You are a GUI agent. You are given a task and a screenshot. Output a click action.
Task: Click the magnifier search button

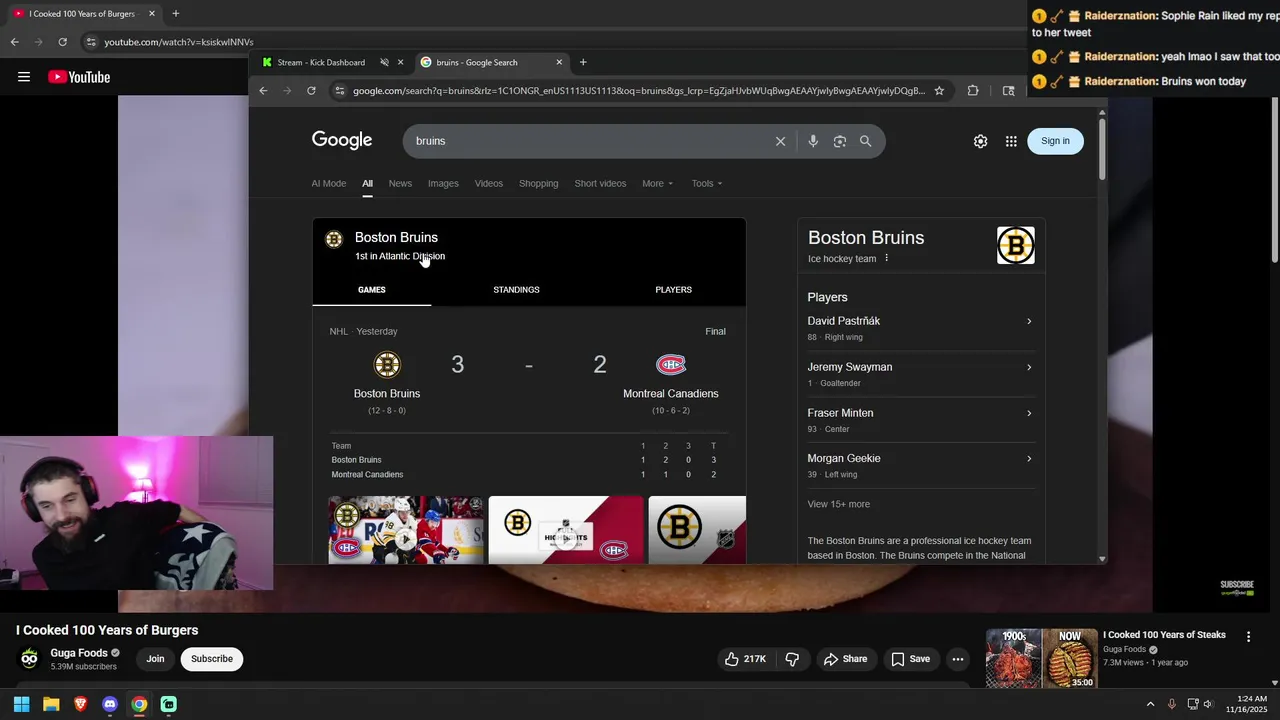point(866,141)
